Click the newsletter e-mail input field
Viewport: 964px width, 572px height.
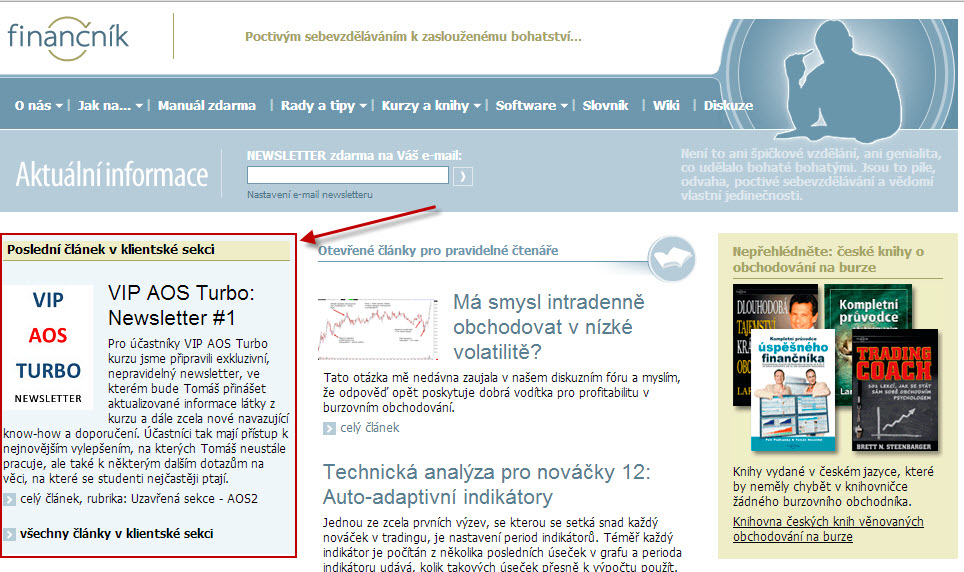[x=347, y=175]
